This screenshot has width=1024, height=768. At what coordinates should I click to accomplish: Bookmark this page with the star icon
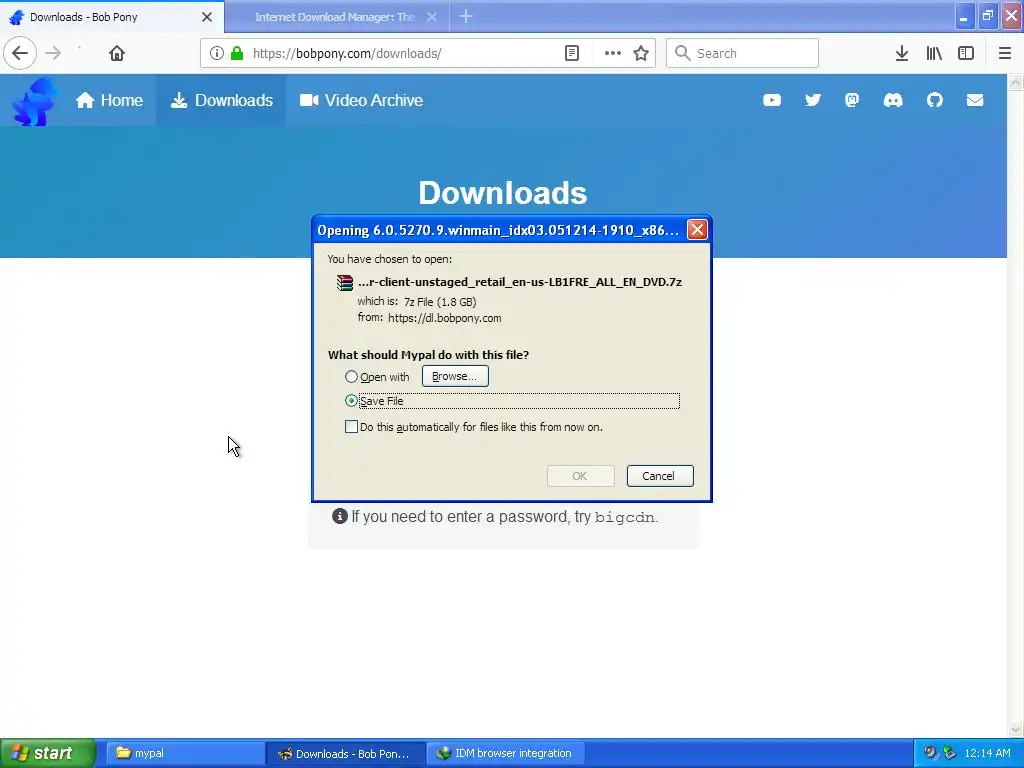tap(641, 53)
